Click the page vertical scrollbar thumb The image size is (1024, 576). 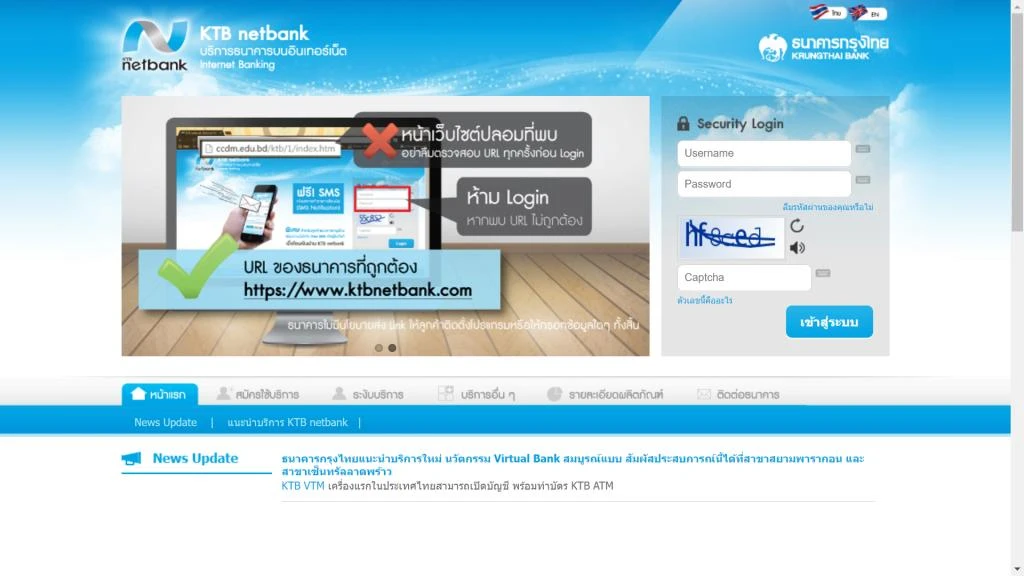tap(1017, 121)
